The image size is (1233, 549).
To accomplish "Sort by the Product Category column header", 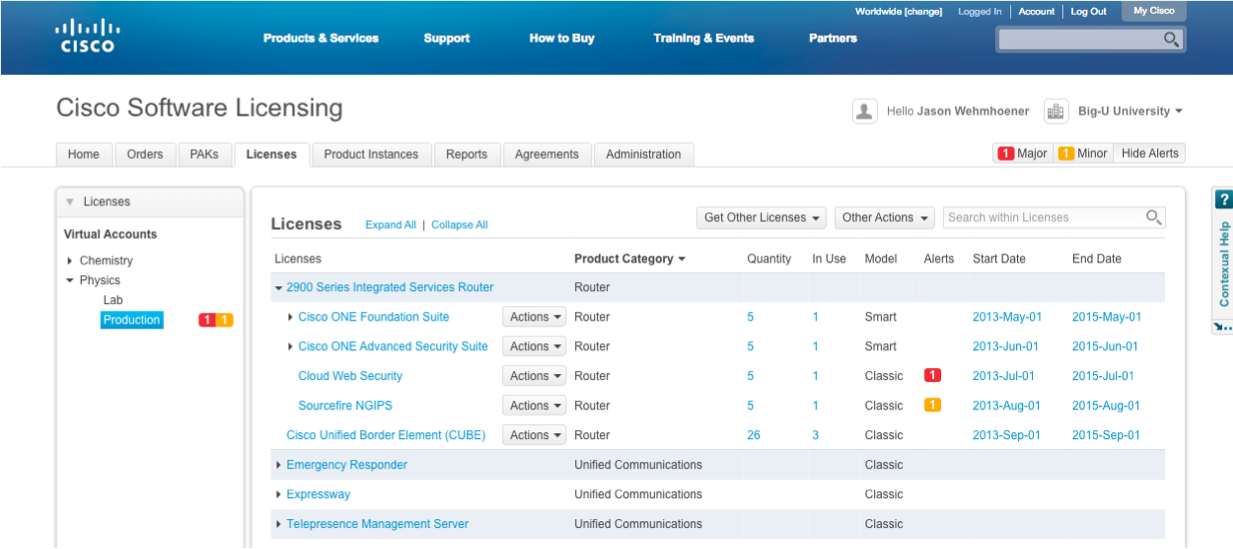I will (x=630, y=259).
